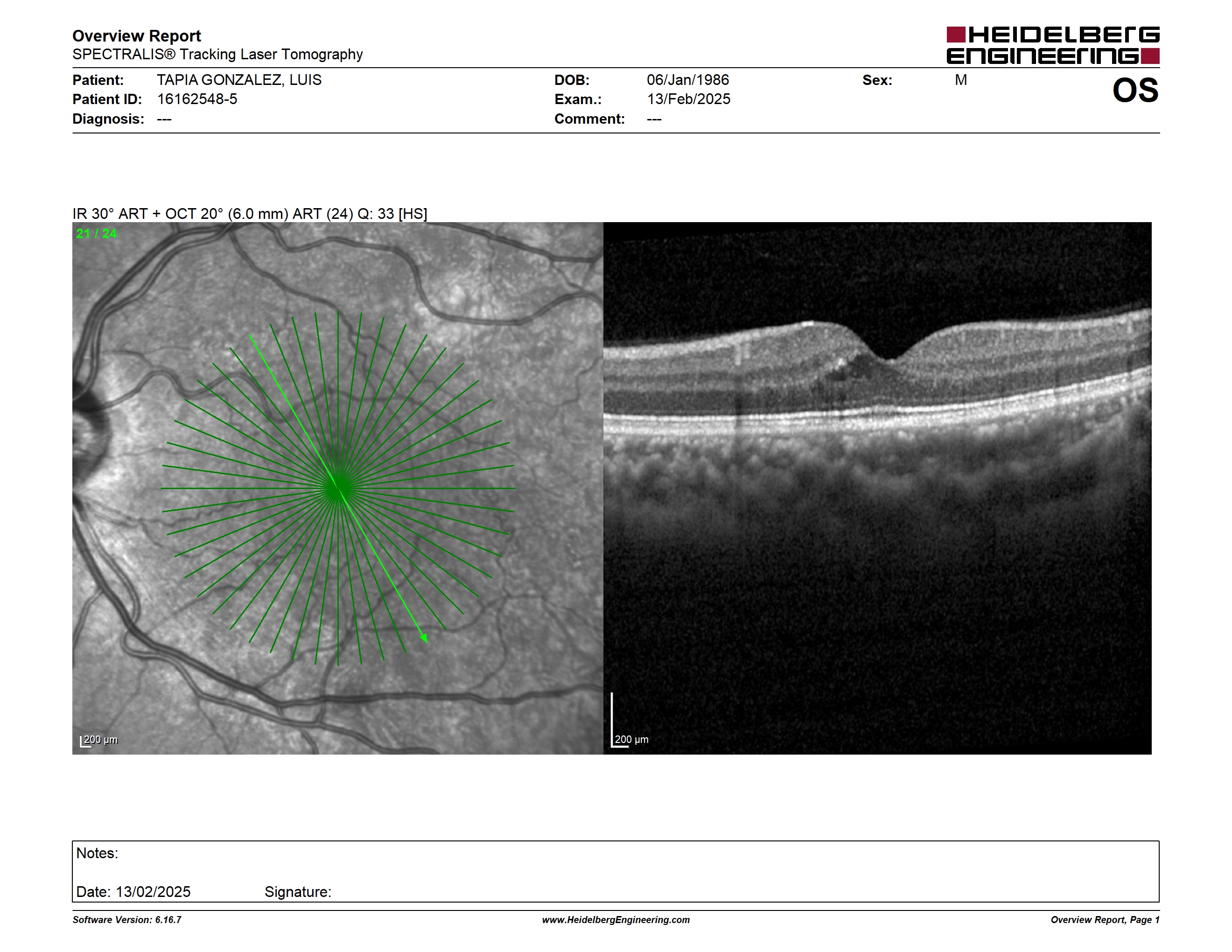The image size is (1232, 952).
Task: Click the Heidelberg Engineering logo
Action: coord(1053,45)
